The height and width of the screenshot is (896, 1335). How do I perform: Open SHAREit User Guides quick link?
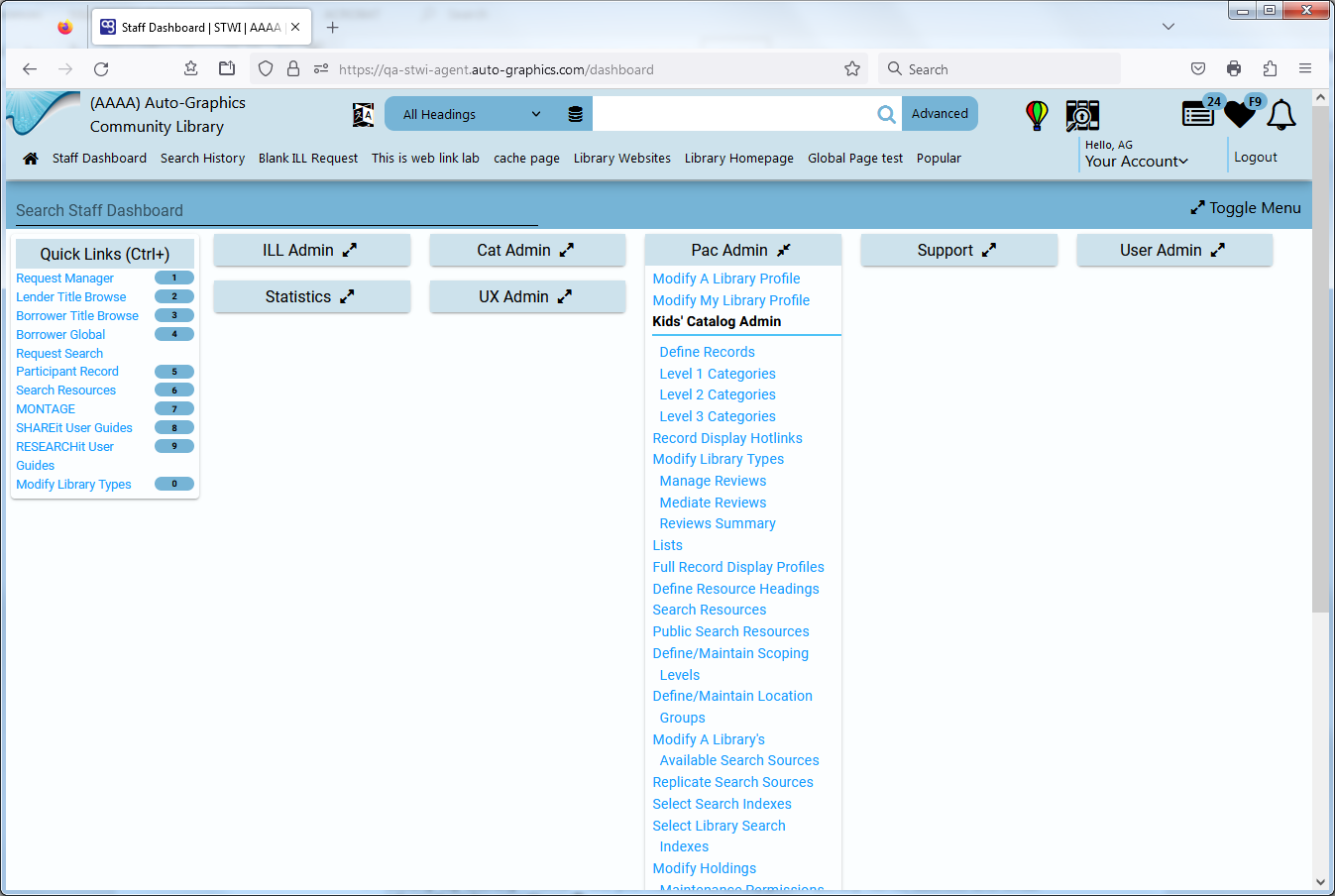coord(74,428)
